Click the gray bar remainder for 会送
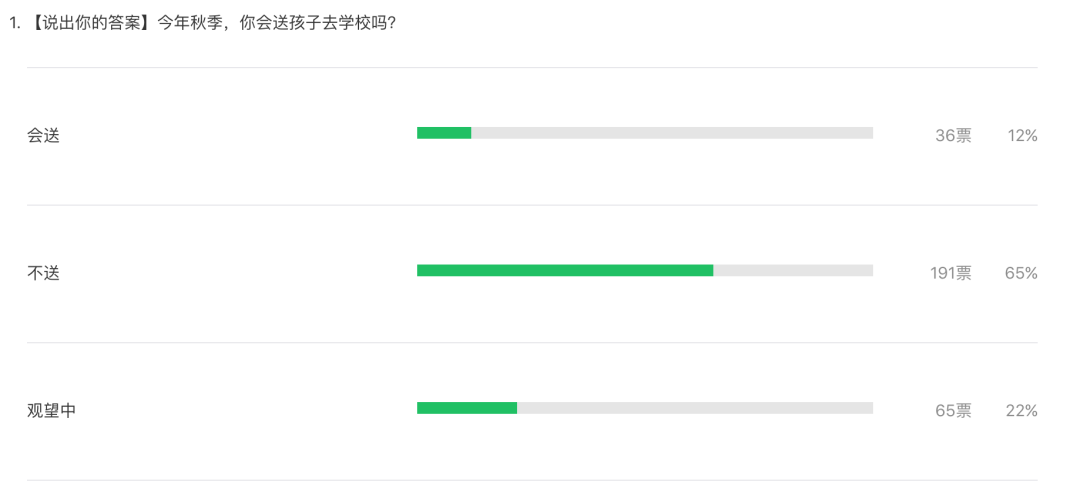This screenshot has width=1080, height=502. pyautogui.click(x=672, y=133)
